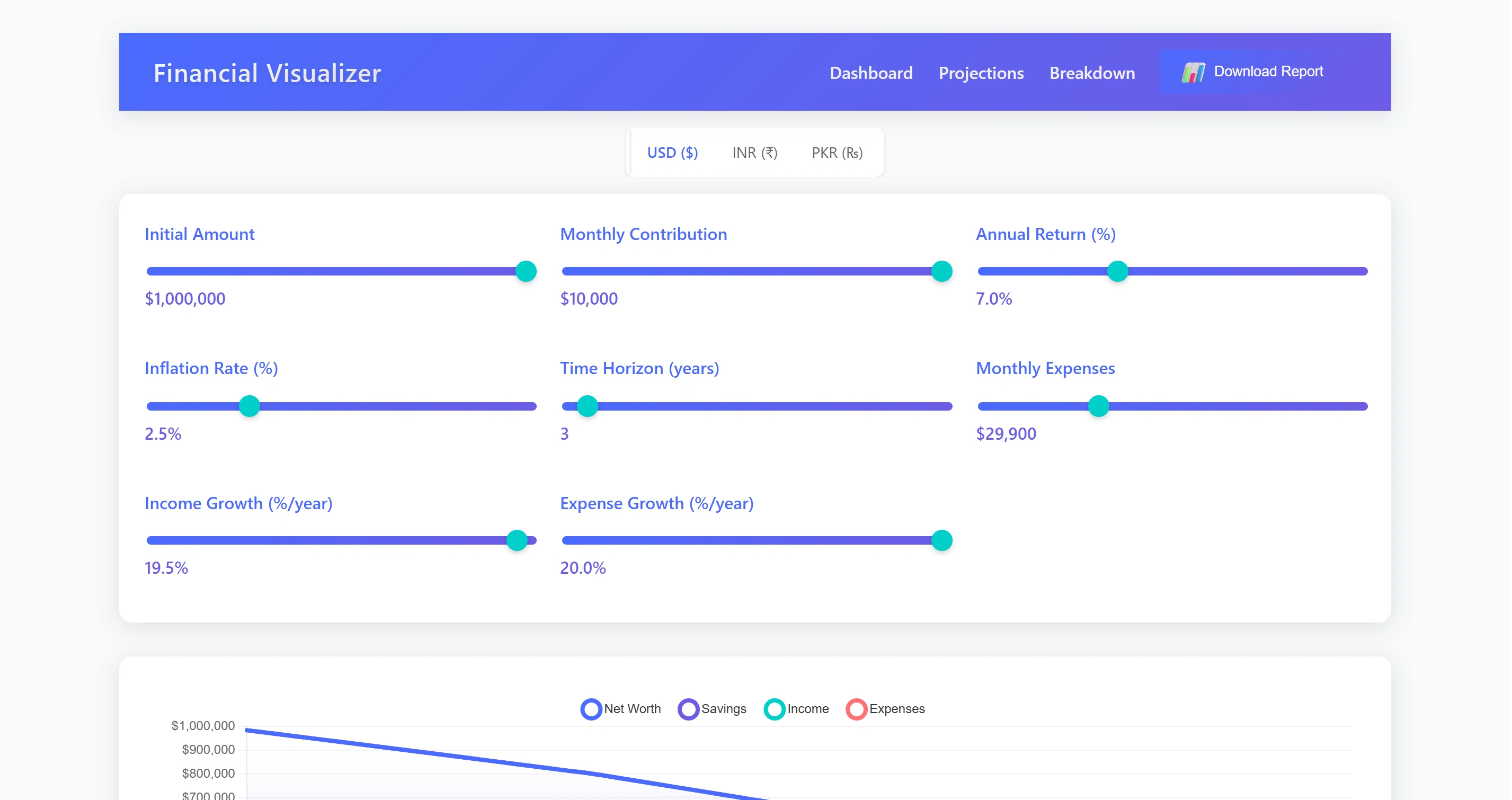1512x800 pixels.
Task: Click the Annual Return slider thumb
Action: [x=1117, y=271]
